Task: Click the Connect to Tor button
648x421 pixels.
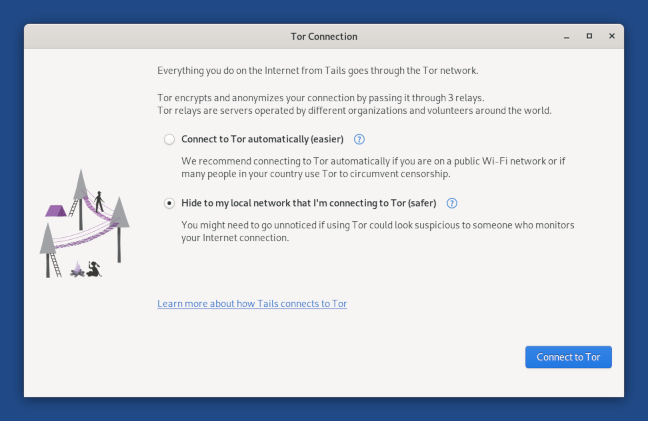Action: (568, 357)
